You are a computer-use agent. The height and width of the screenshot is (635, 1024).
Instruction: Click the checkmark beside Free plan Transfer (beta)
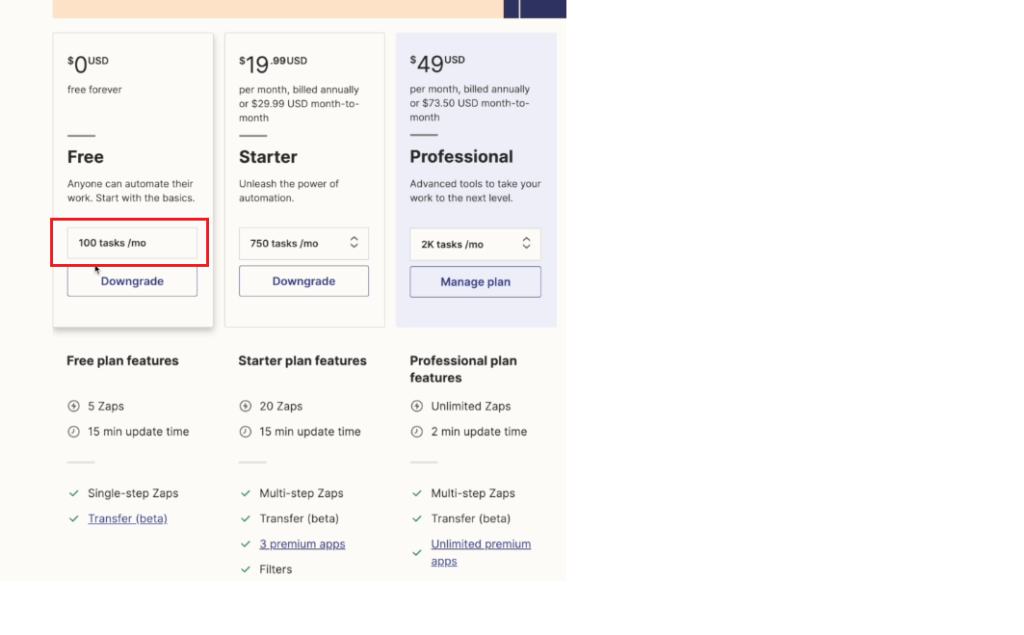click(74, 519)
